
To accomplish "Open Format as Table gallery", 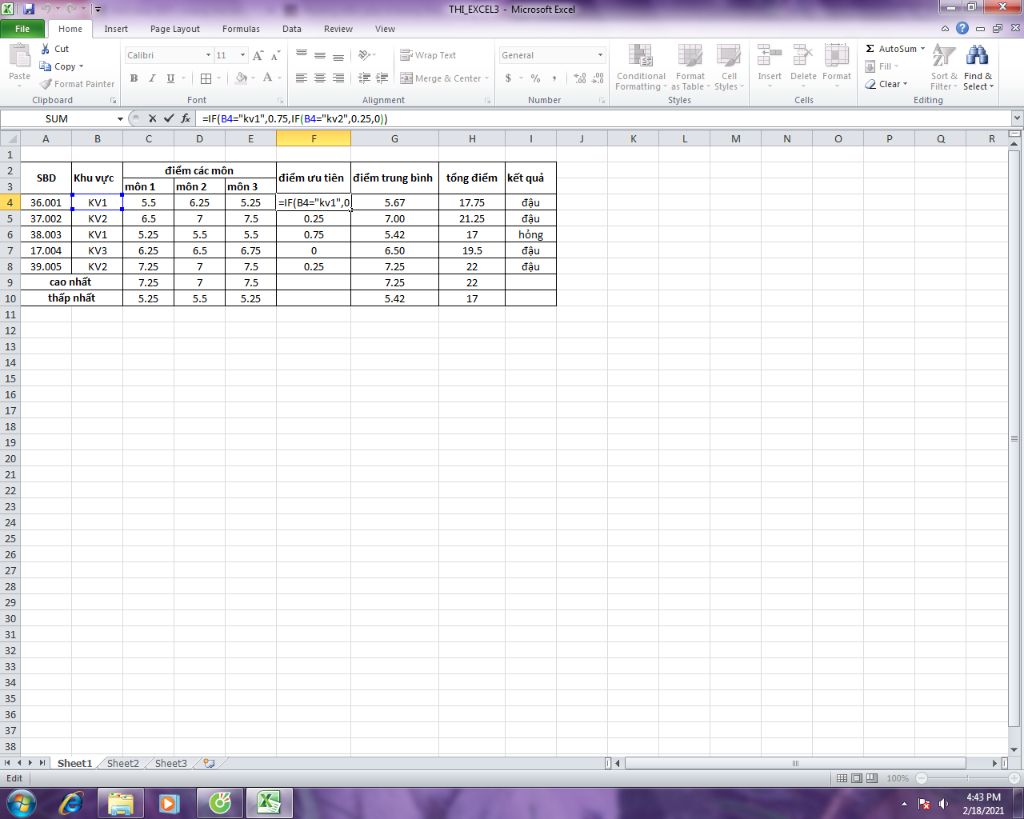I will click(x=690, y=67).
